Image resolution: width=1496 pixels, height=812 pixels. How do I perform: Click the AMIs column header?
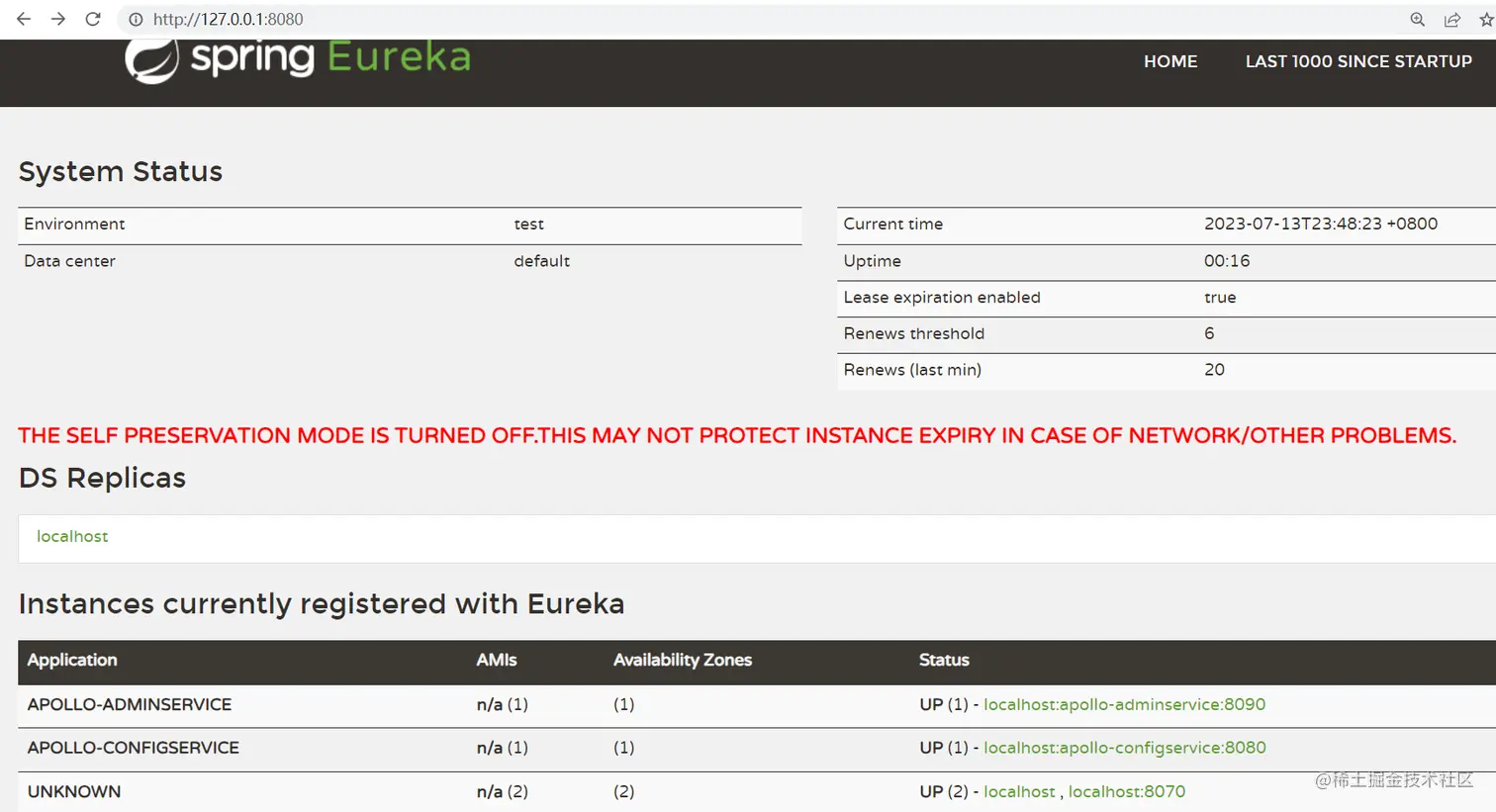[x=497, y=660]
